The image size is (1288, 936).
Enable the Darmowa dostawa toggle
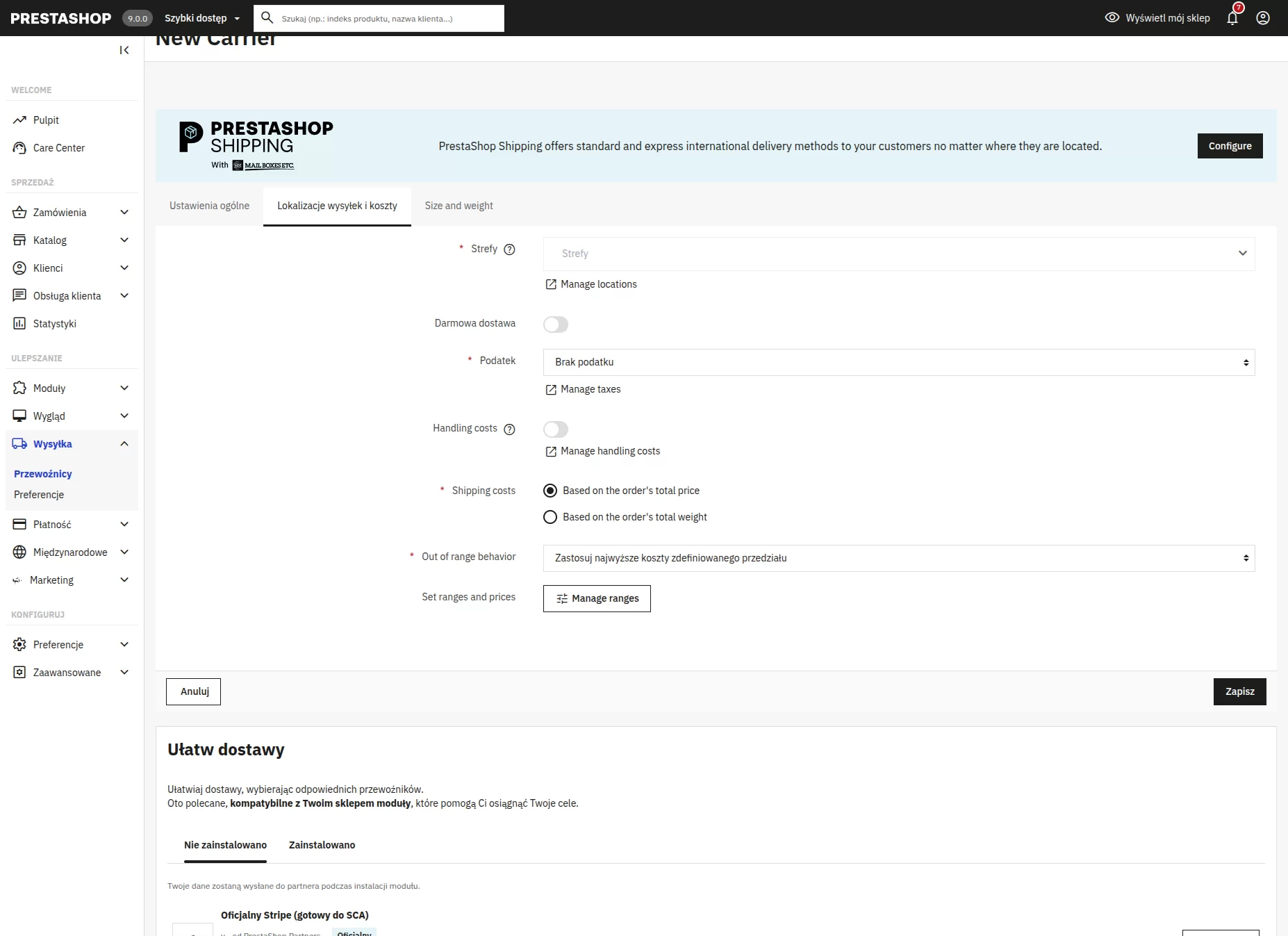pyautogui.click(x=556, y=325)
